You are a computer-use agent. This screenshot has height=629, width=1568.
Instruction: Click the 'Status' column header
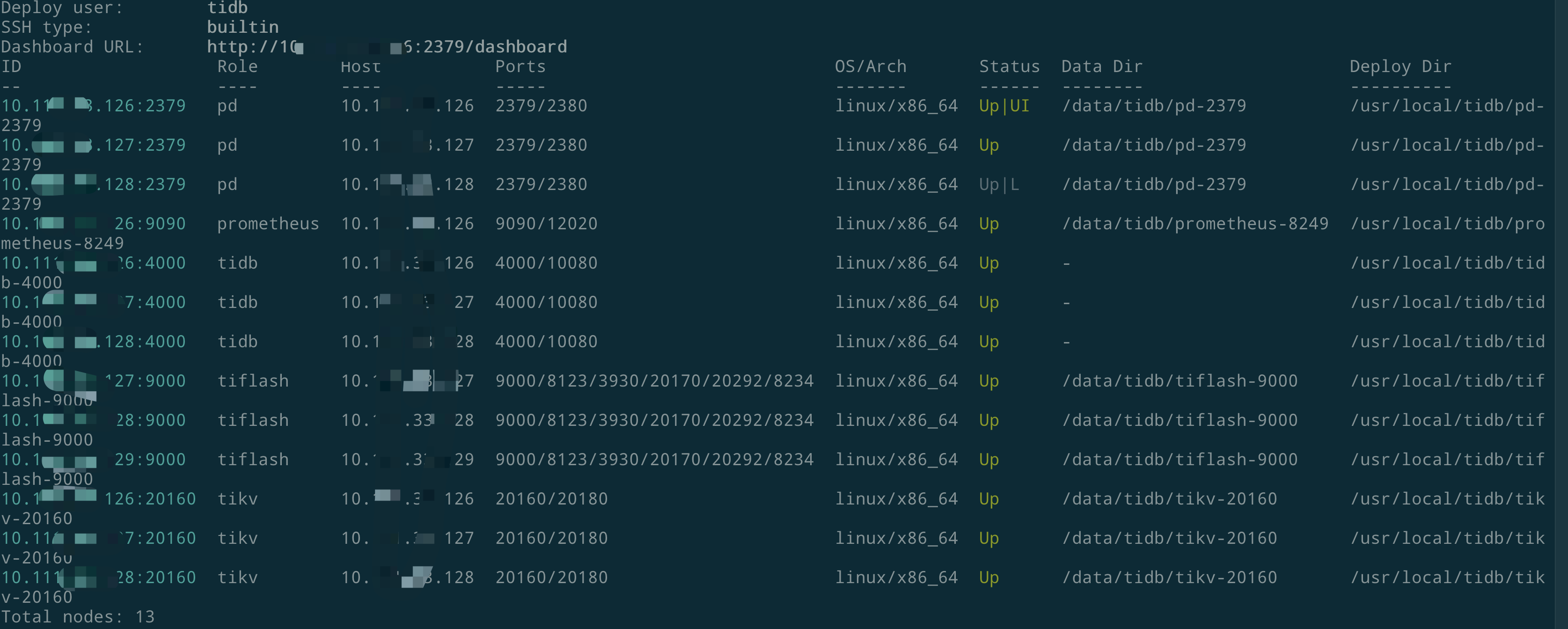1009,66
